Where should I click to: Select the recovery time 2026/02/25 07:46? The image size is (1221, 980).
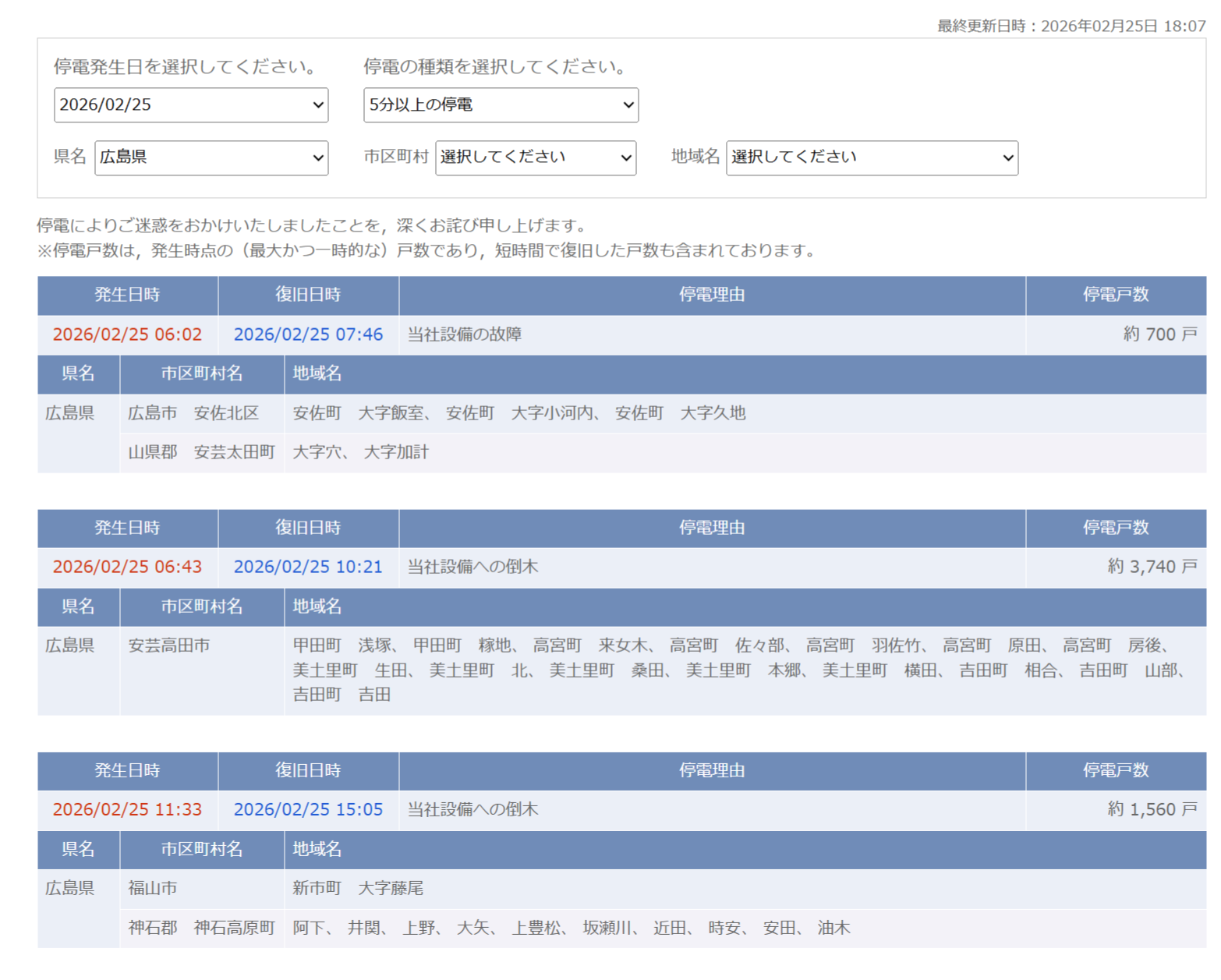pos(308,334)
